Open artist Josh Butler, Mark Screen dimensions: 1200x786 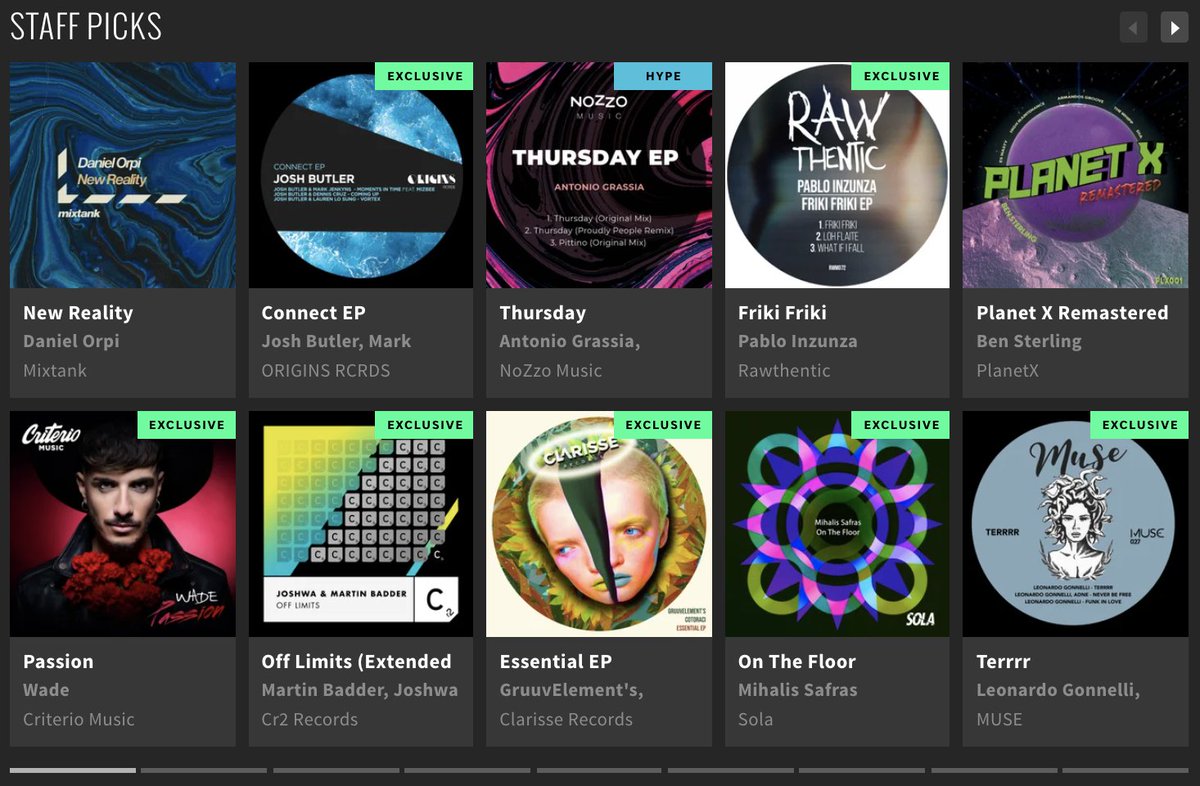coord(336,341)
